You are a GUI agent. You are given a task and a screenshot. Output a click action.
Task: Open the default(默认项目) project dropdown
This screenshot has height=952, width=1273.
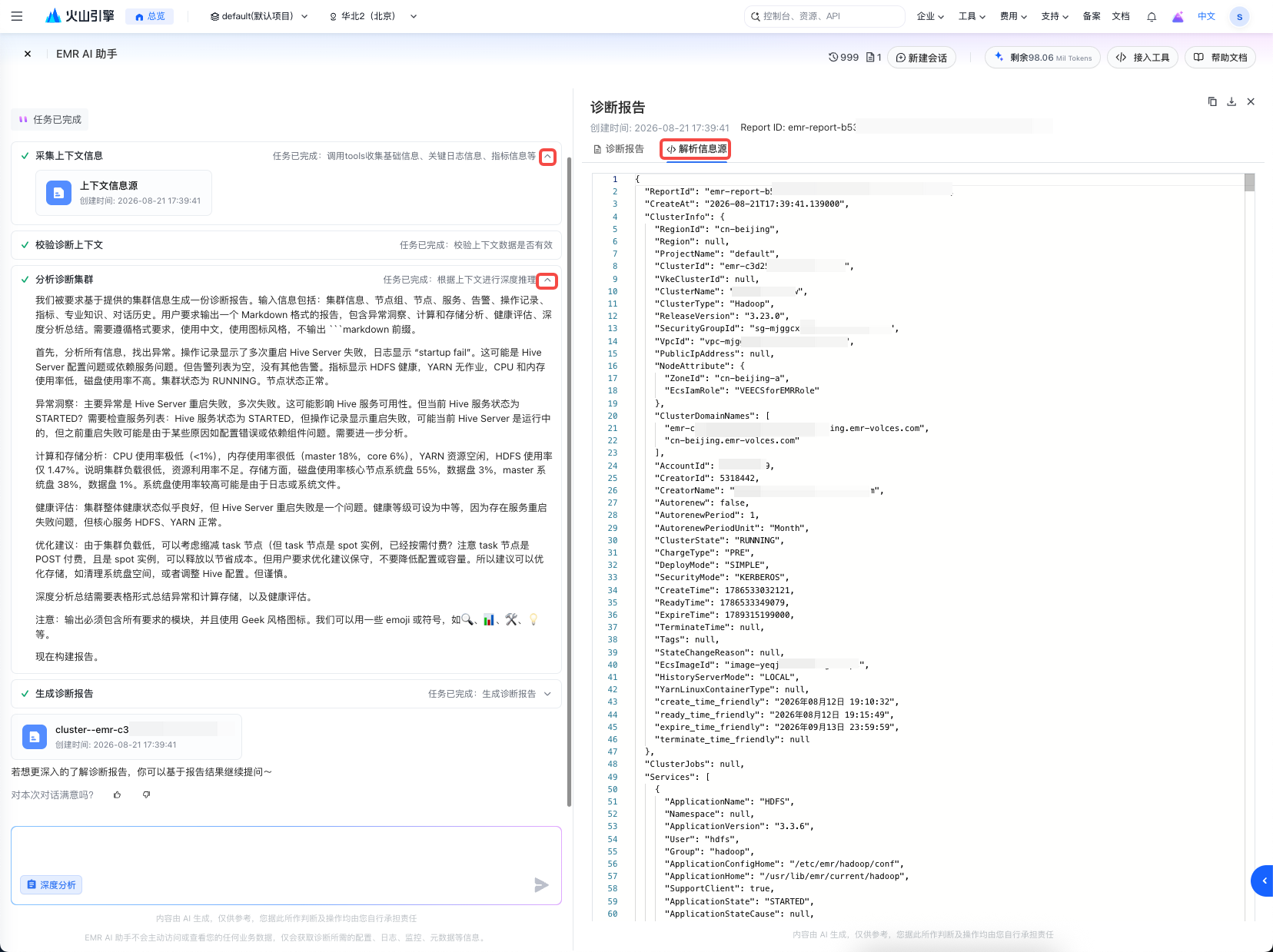[x=259, y=16]
